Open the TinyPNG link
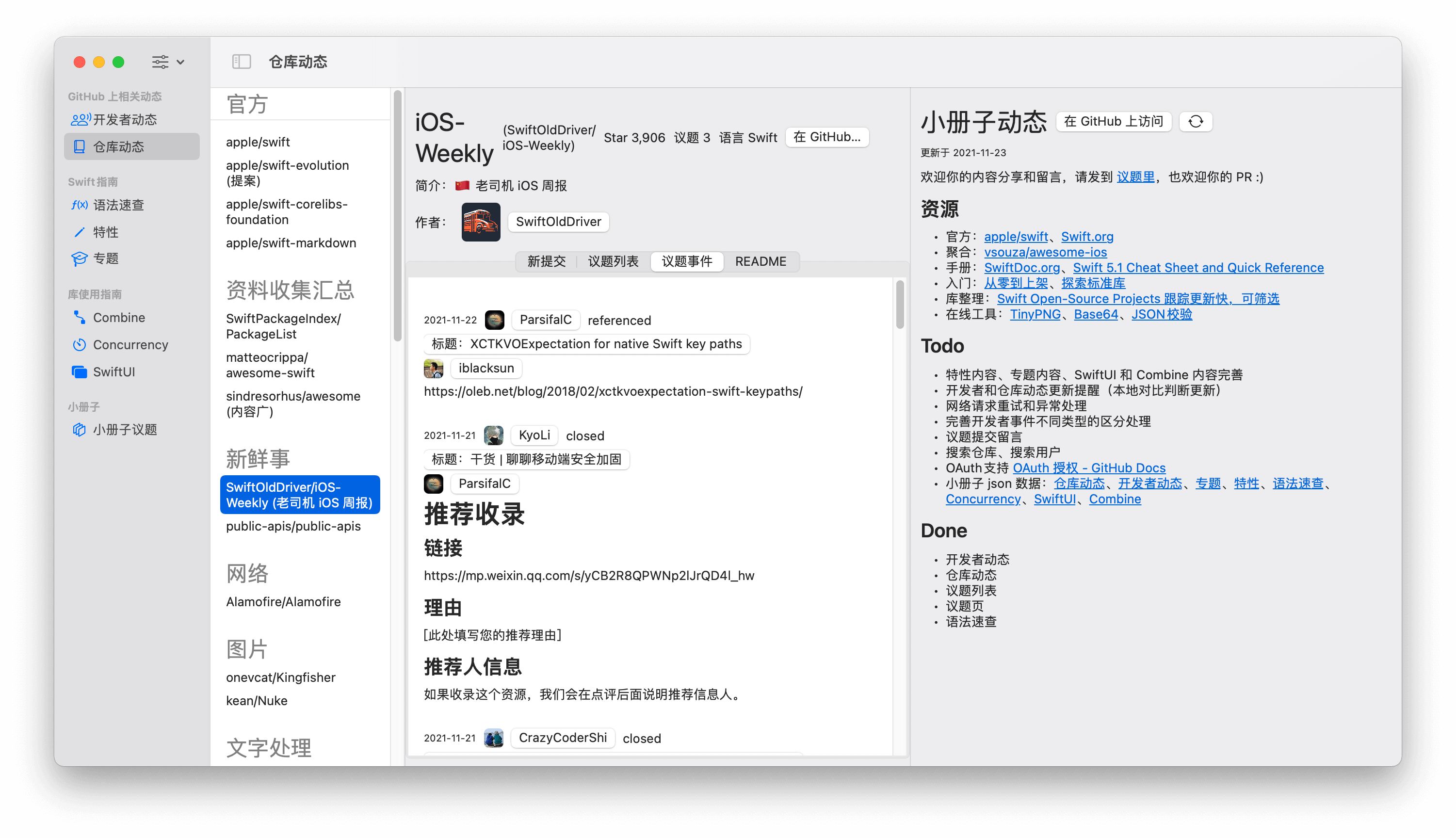The width and height of the screenshot is (1456, 838). coord(1035,314)
